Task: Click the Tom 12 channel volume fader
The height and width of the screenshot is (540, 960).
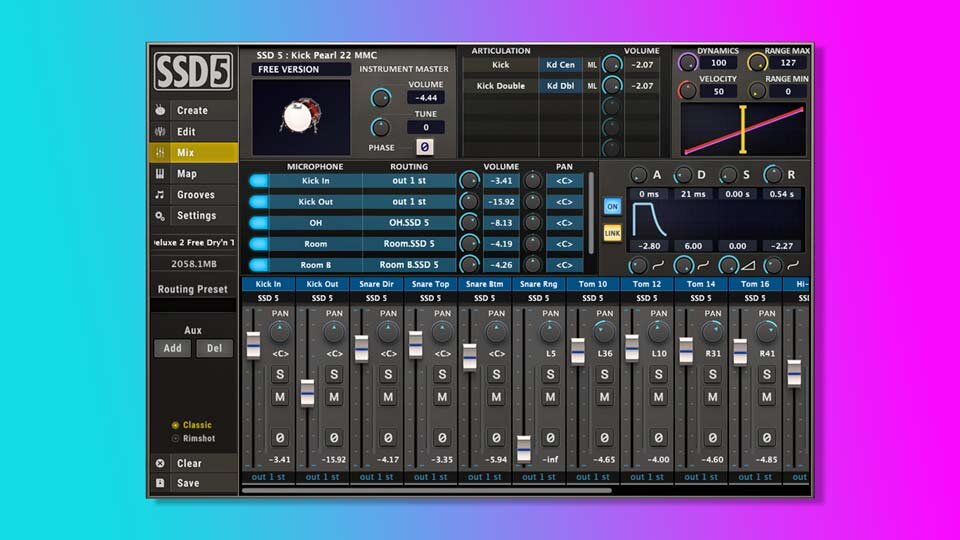Action: point(632,348)
